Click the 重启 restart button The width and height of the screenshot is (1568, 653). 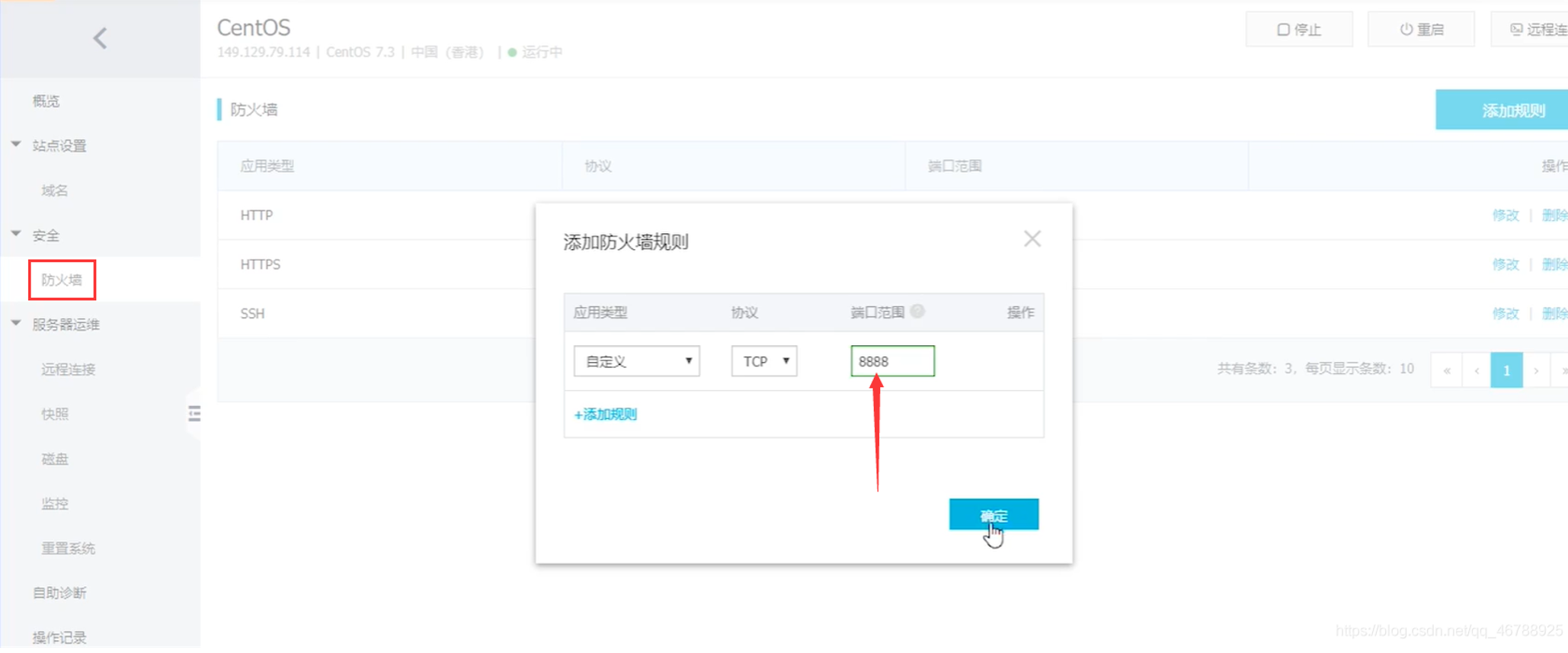click(1421, 30)
